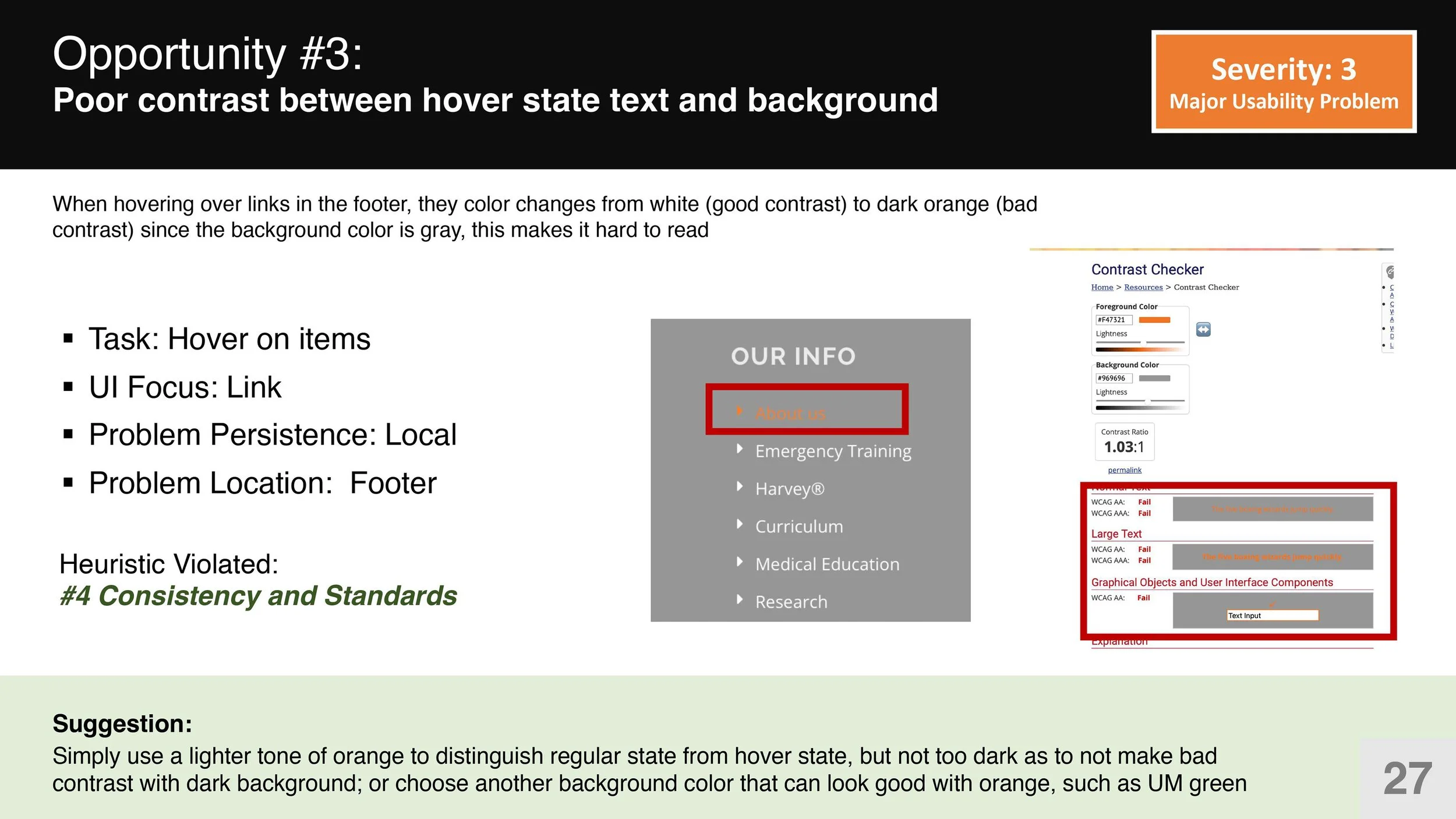Click the Severity: 3 orange badge
This screenshot has height=819, width=1456.
click(1284, 82)
